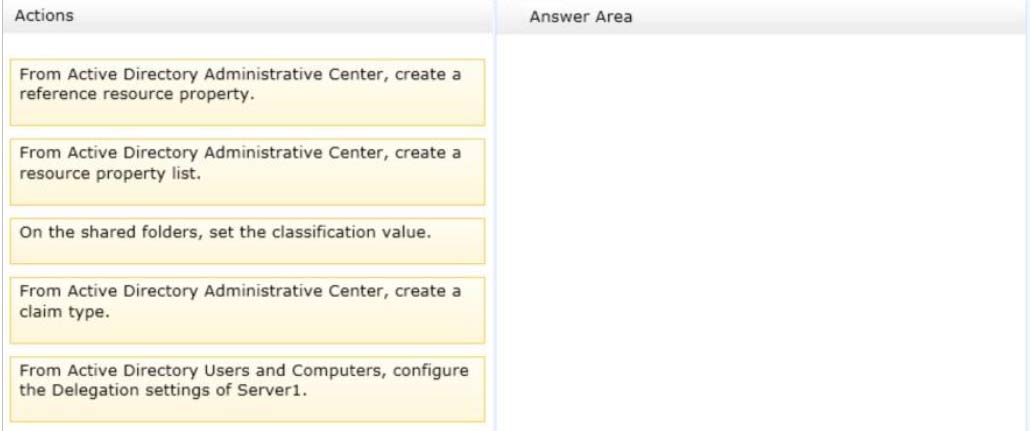Click the Answer Area panel header

point(762,17)
